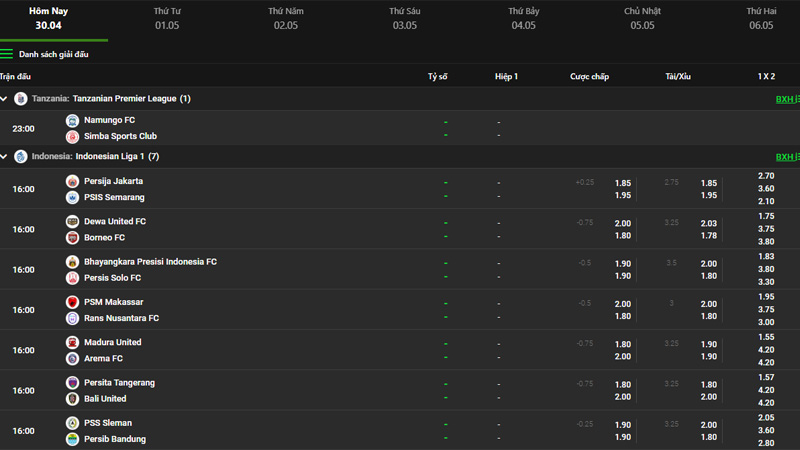Select the Hôm Nay 30.04 tab

48,18
